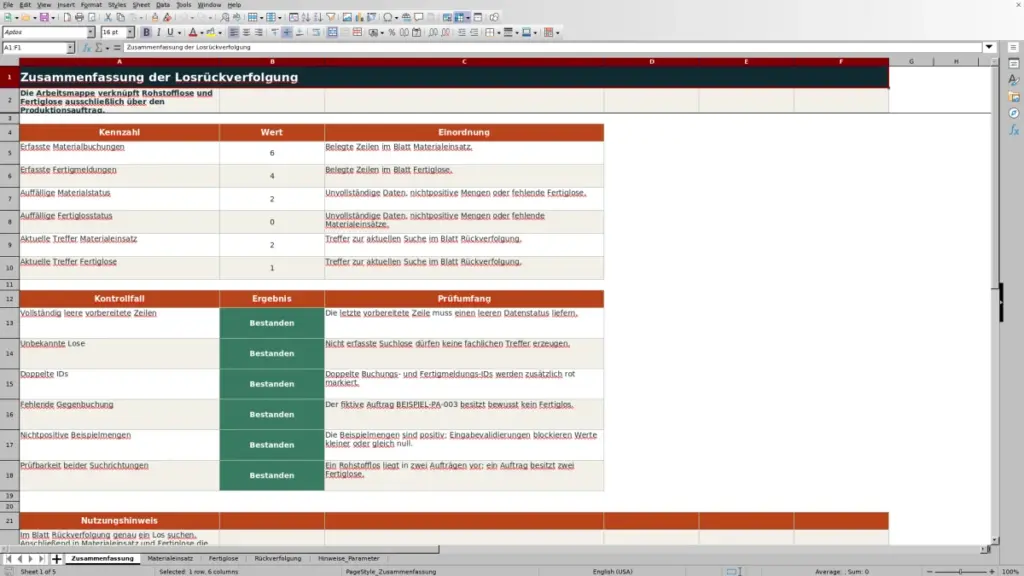The height and width of the screenshot is (576, 1024).
Task: Switch to the Rückverfolgung sheet tab
Action: 278,559
